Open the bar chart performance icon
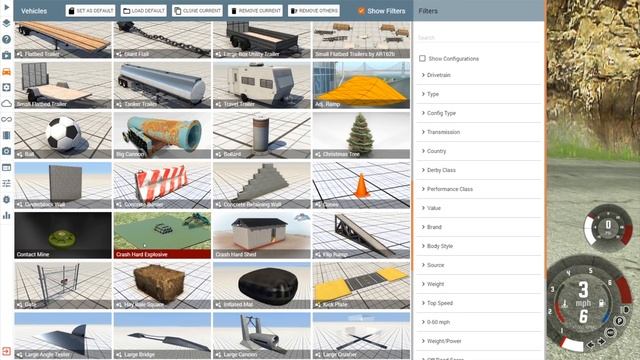The image size is (640, 360). pos(6,215)
